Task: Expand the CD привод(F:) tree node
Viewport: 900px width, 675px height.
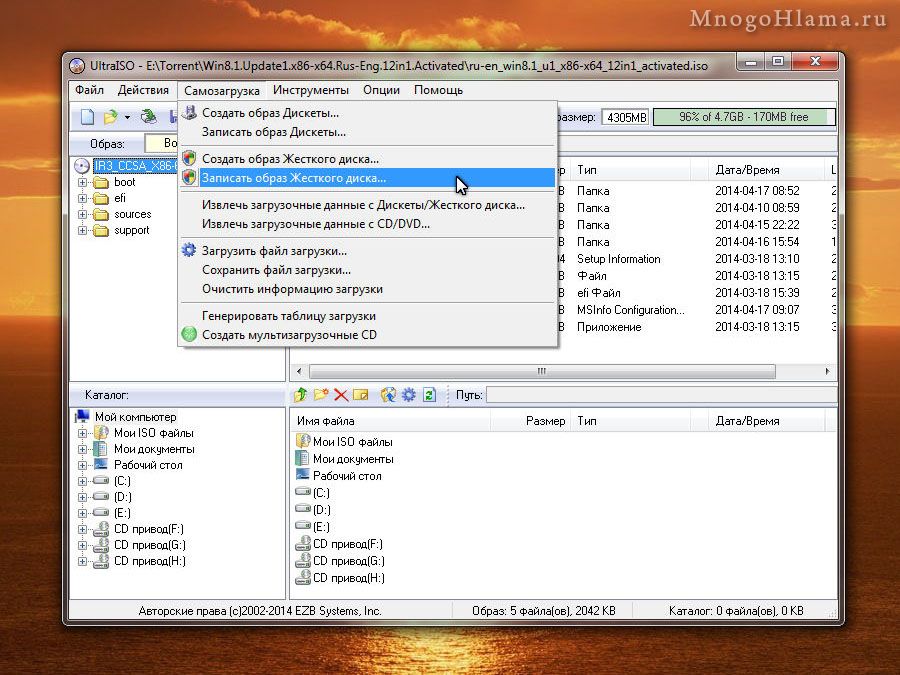Action: (83, 529)
